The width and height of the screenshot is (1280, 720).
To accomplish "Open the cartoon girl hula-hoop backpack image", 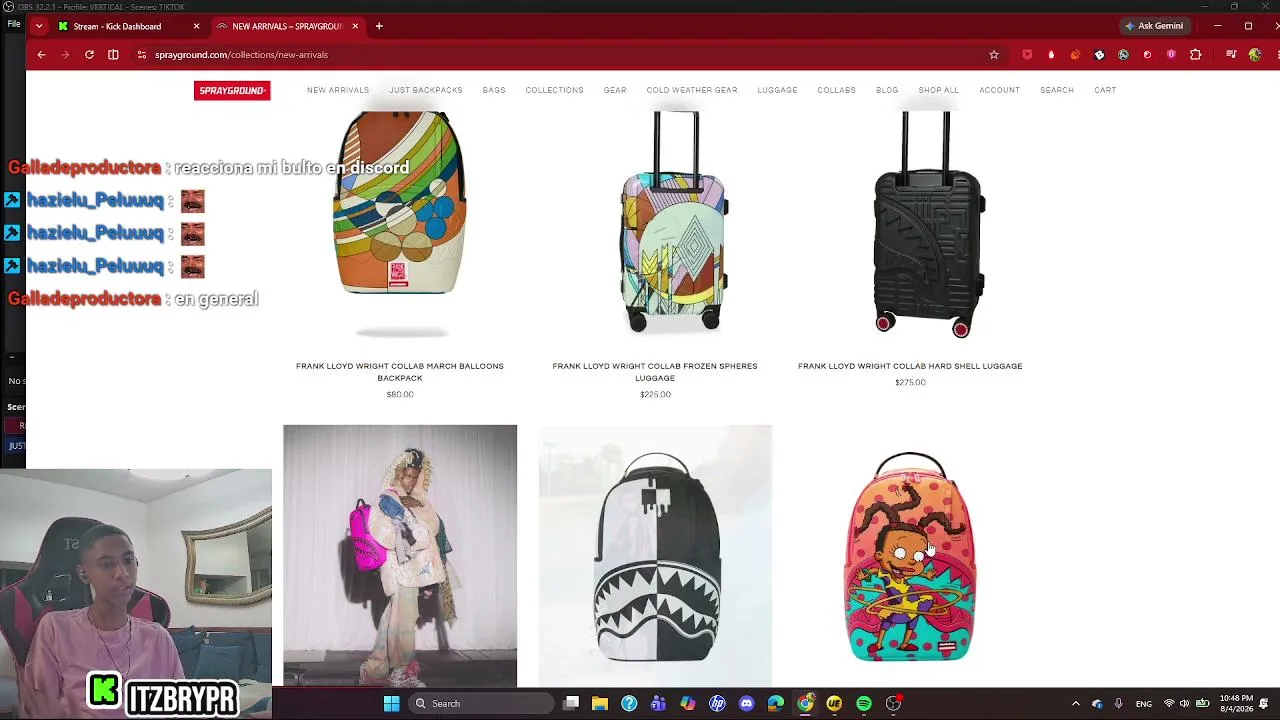I will coord(910,556).
